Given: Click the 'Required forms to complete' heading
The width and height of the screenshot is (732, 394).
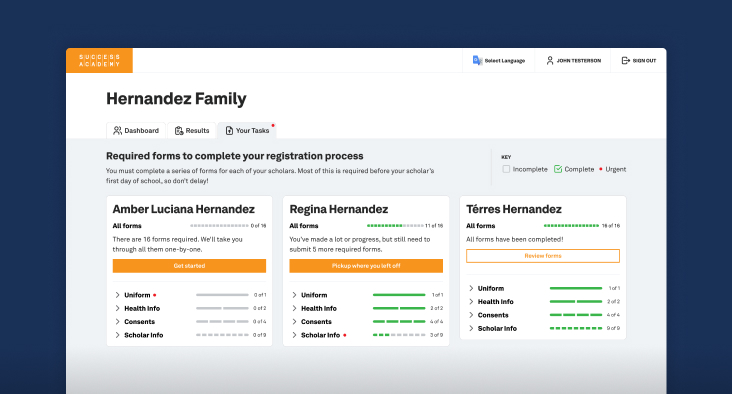Looking at the screenshot, I should click(x=234, y=156).
